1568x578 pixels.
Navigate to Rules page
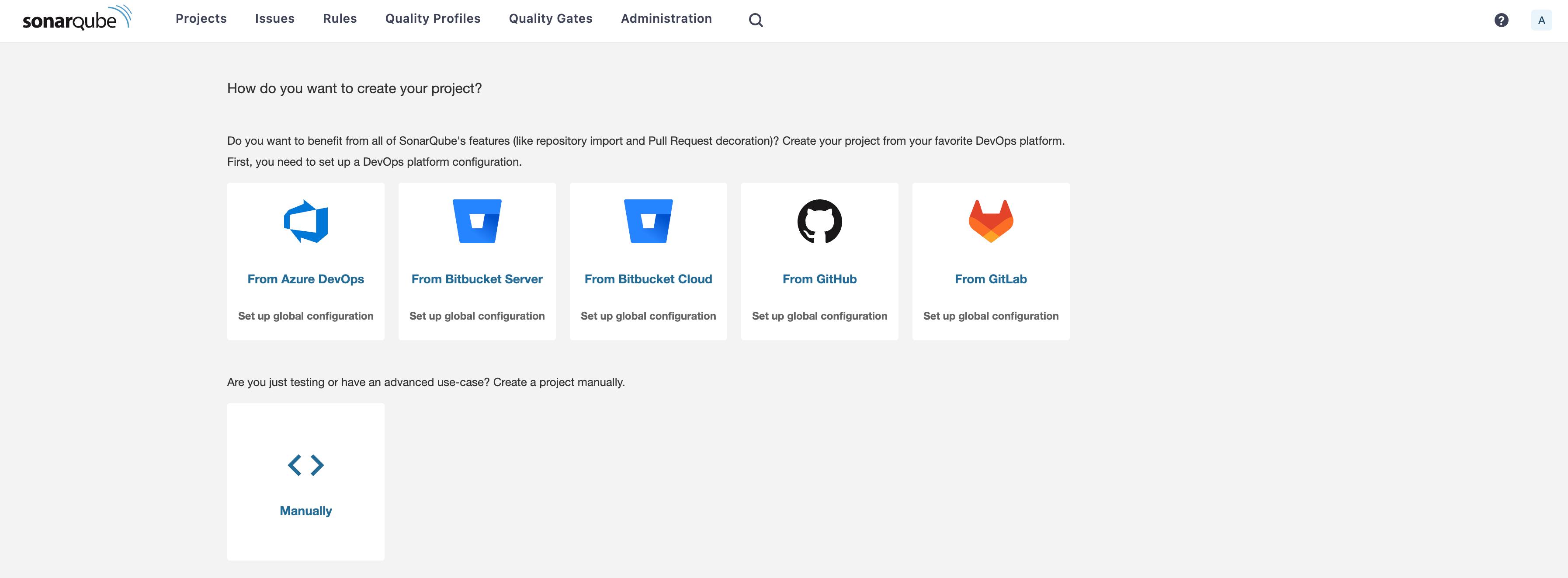[340, 19]
